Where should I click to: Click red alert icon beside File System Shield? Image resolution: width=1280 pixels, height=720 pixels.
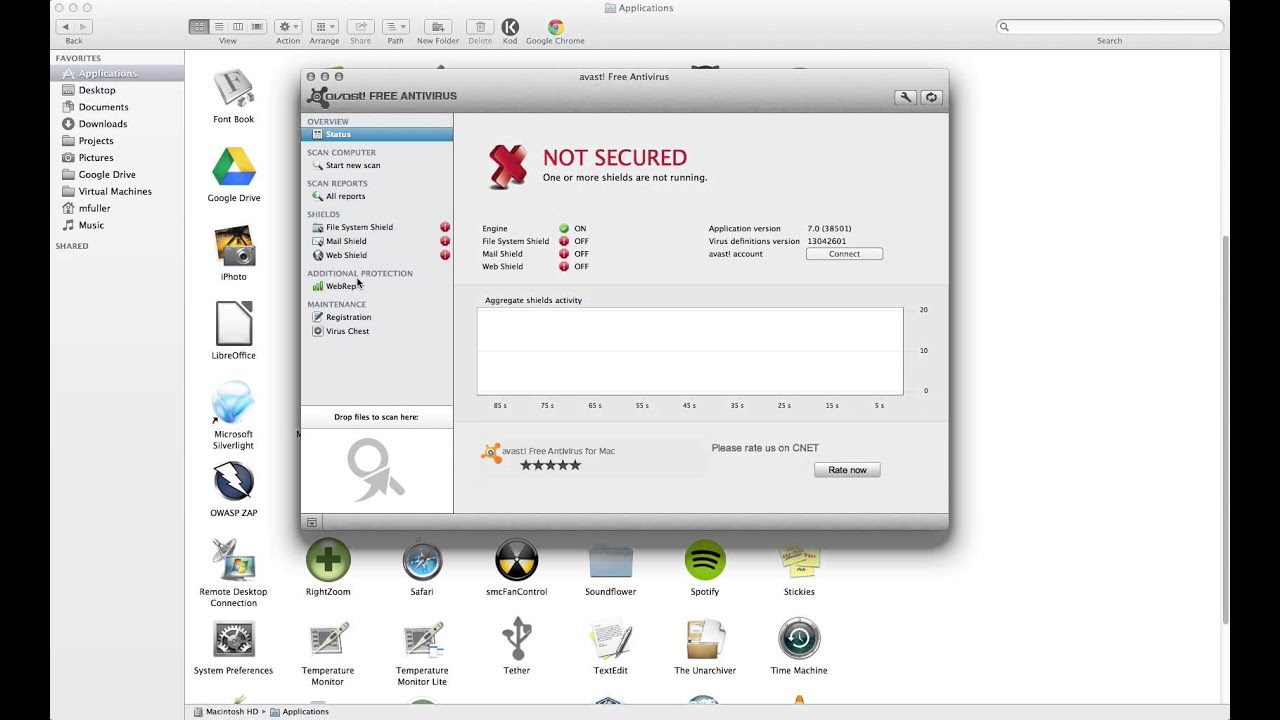click(445, 227)
